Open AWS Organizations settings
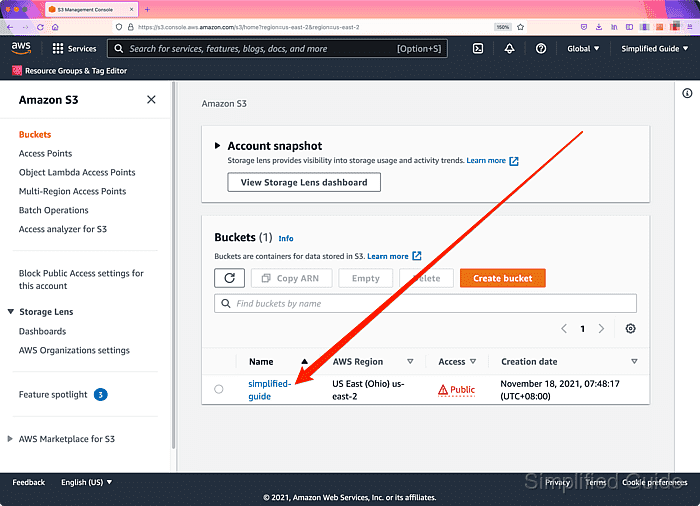This screenshot has width=700, height=506. tap(74, 350)
